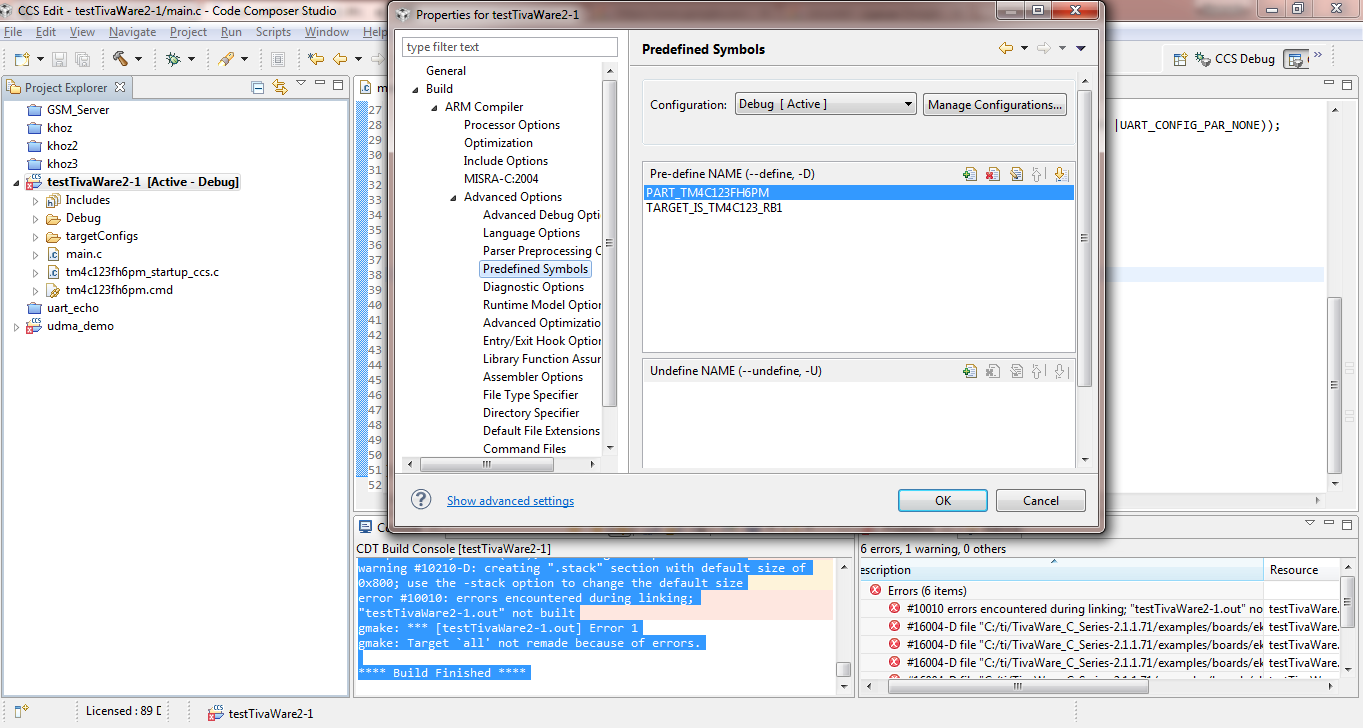
Task: Click the Build hammer icon
Action: tap(121, 59)
